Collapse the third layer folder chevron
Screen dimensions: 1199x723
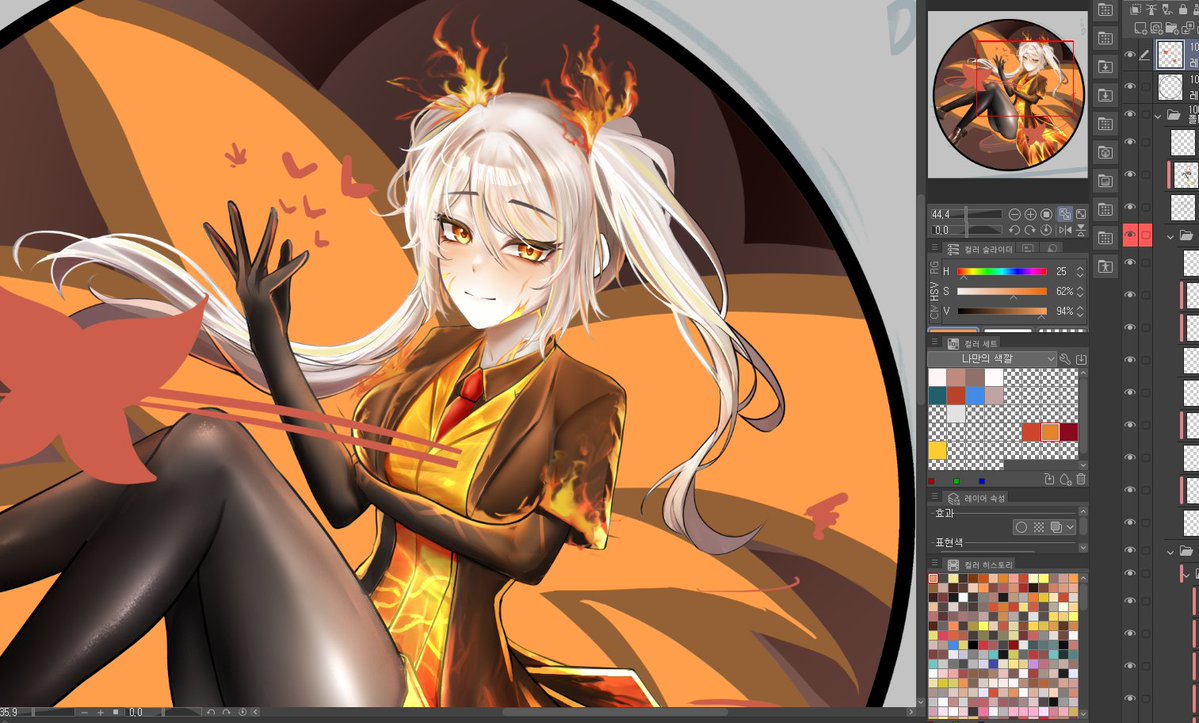(x=1171, y=551)
